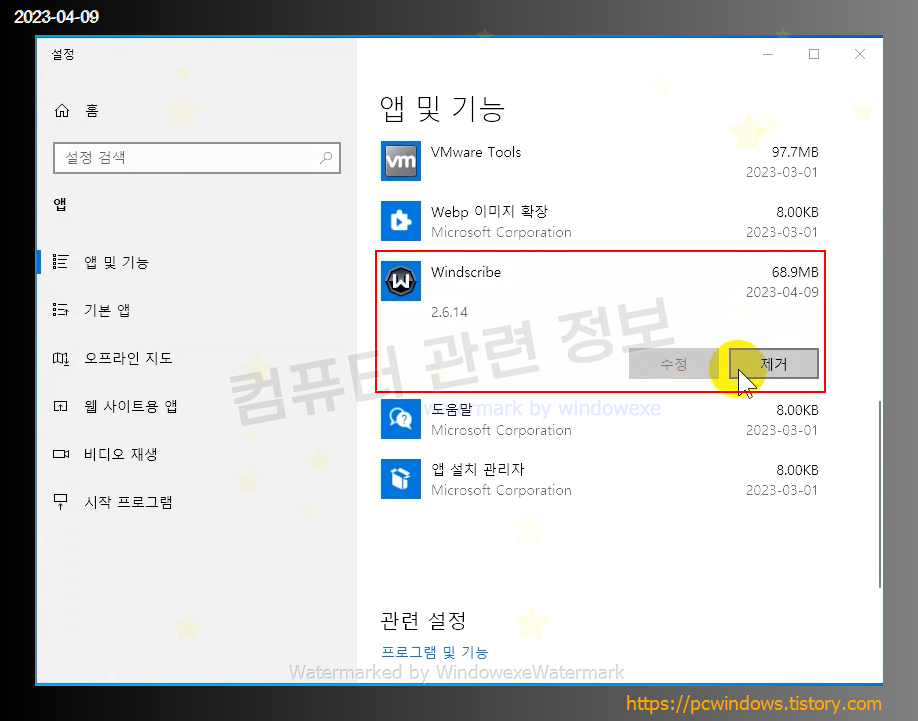Select 앱 설치 관리자 entry
This screenshot has width=918, height=721.
point(600,479)
